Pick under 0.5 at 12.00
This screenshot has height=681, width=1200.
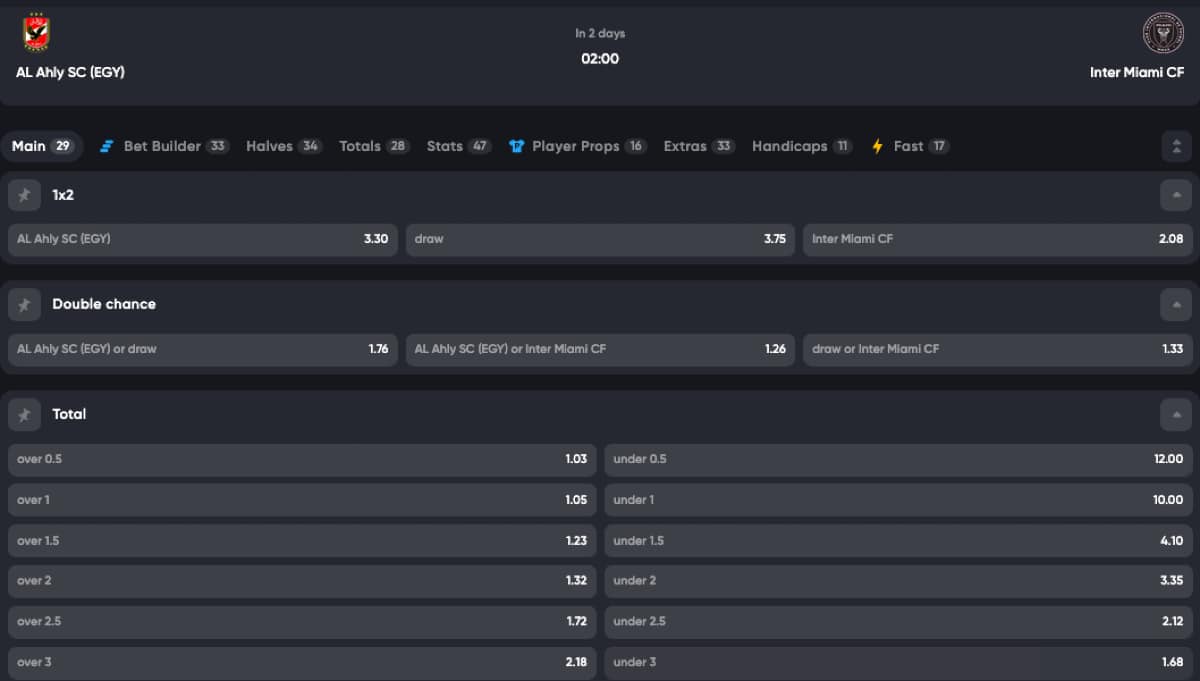pos(898,459)
